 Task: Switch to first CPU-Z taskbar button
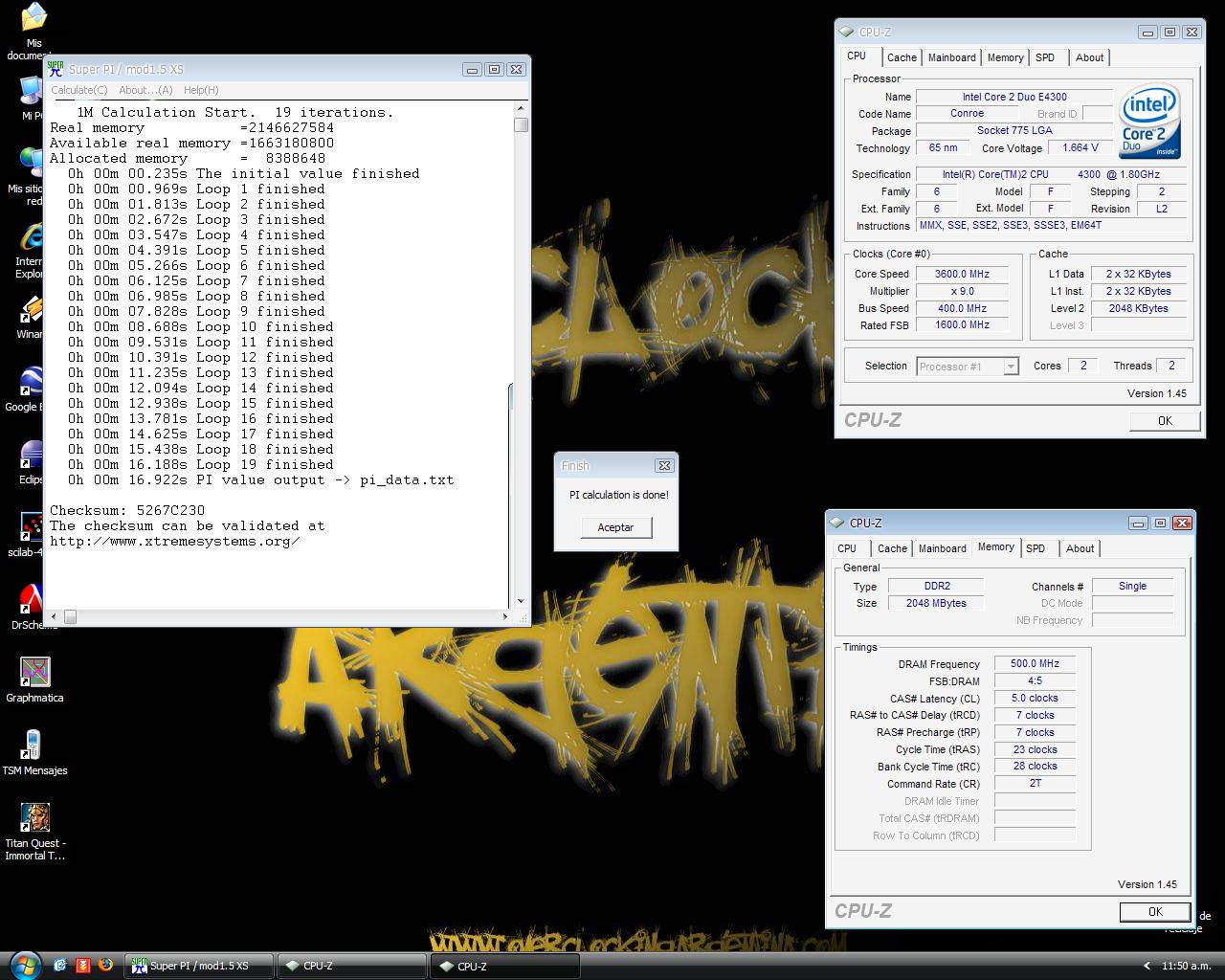(x=352, y=966)
